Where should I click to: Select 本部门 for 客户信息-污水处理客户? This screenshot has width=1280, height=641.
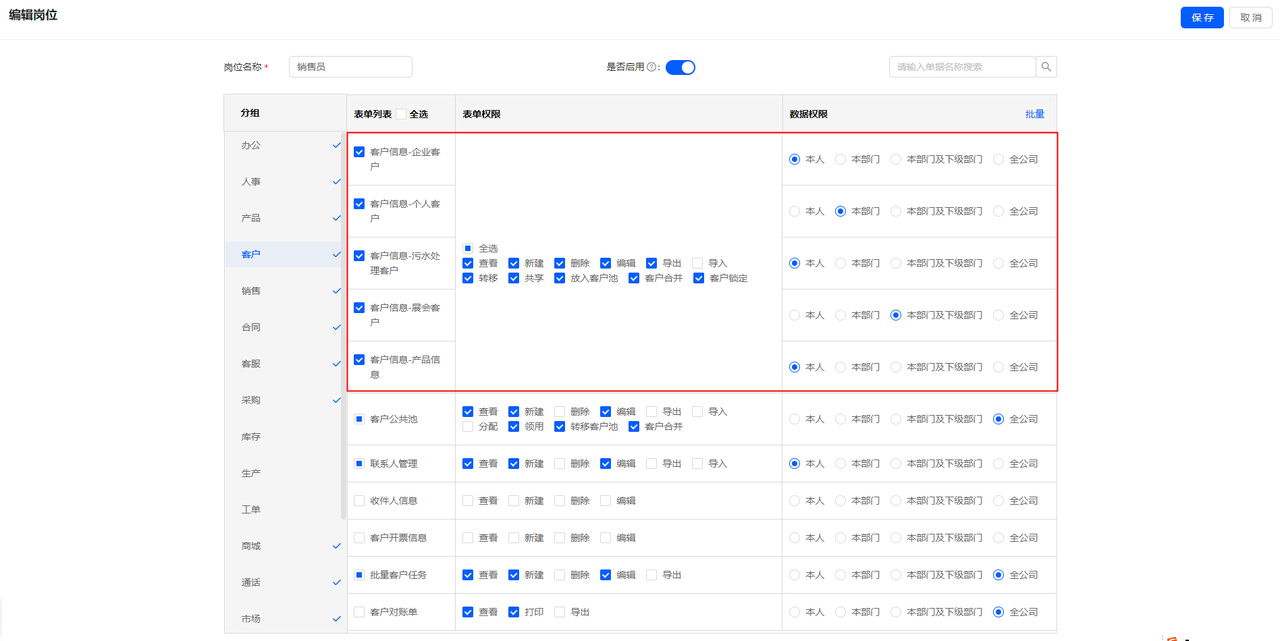(x=840, y=263)
